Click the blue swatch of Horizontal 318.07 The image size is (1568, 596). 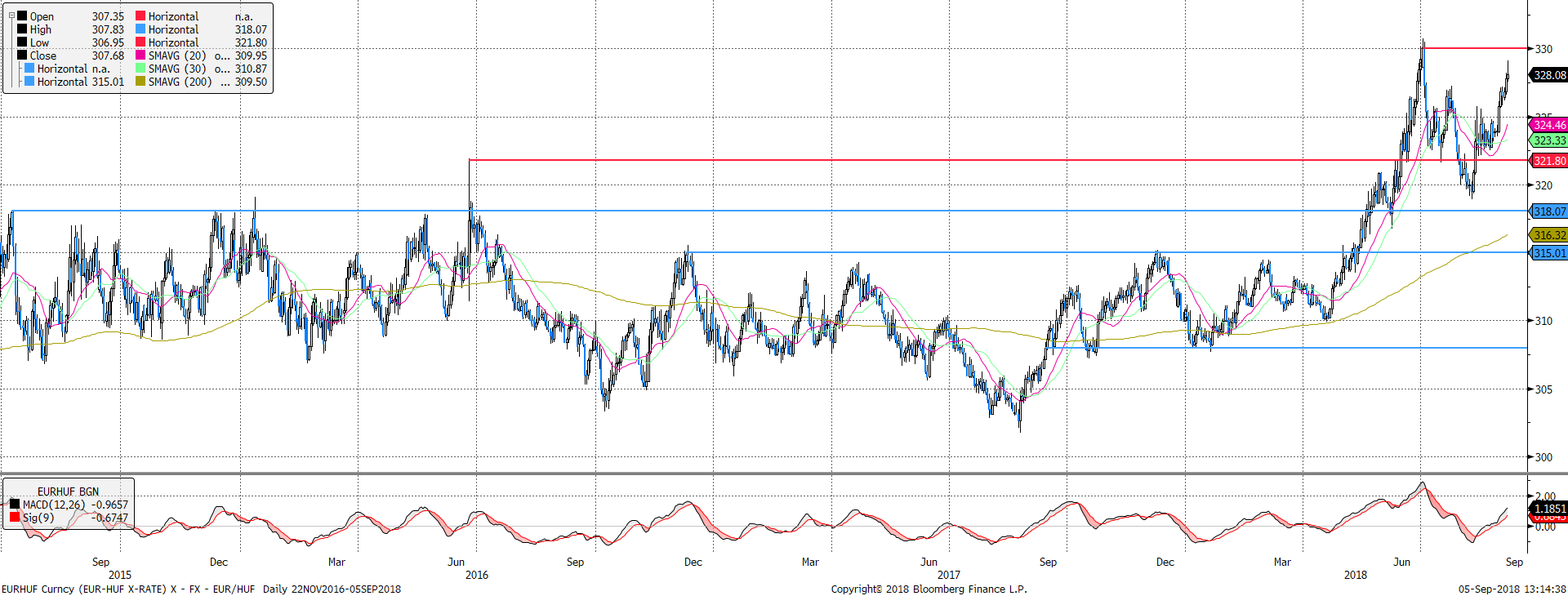click(140, 29)
